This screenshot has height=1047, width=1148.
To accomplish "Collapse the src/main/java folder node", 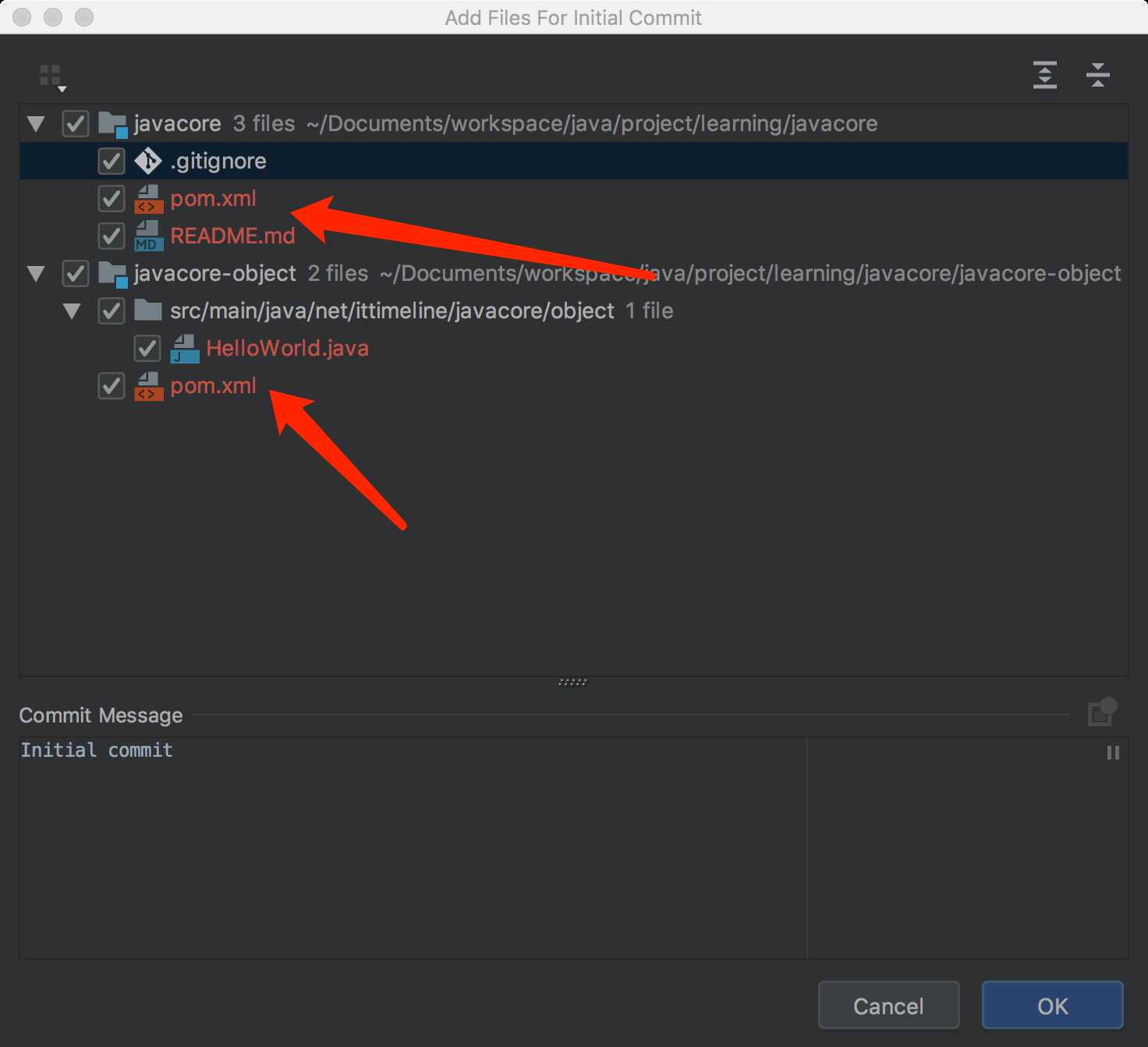I will (x=72, y=311).
